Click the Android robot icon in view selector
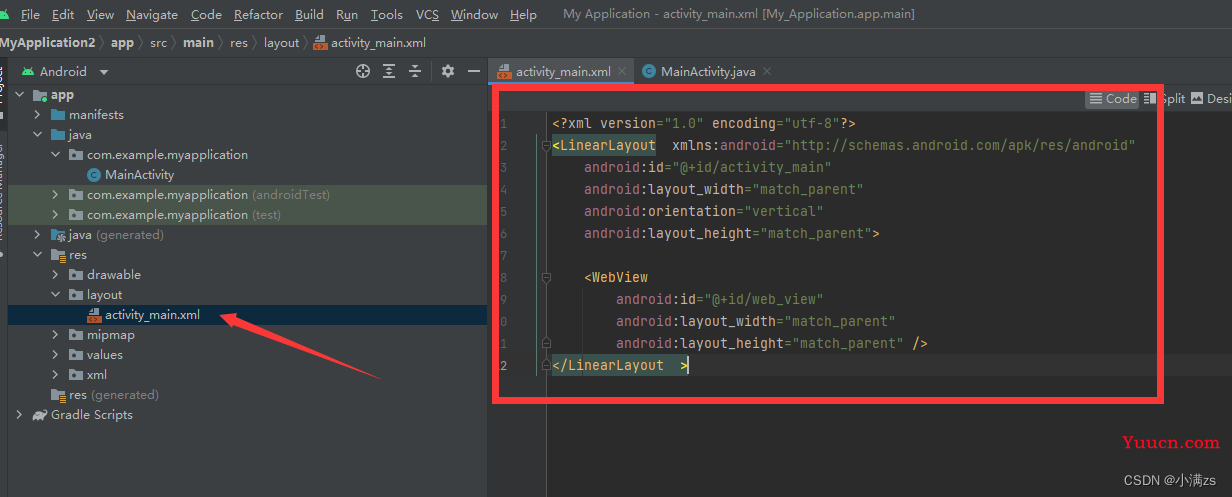Screen dimensions: 1232x497 [28, 71]
